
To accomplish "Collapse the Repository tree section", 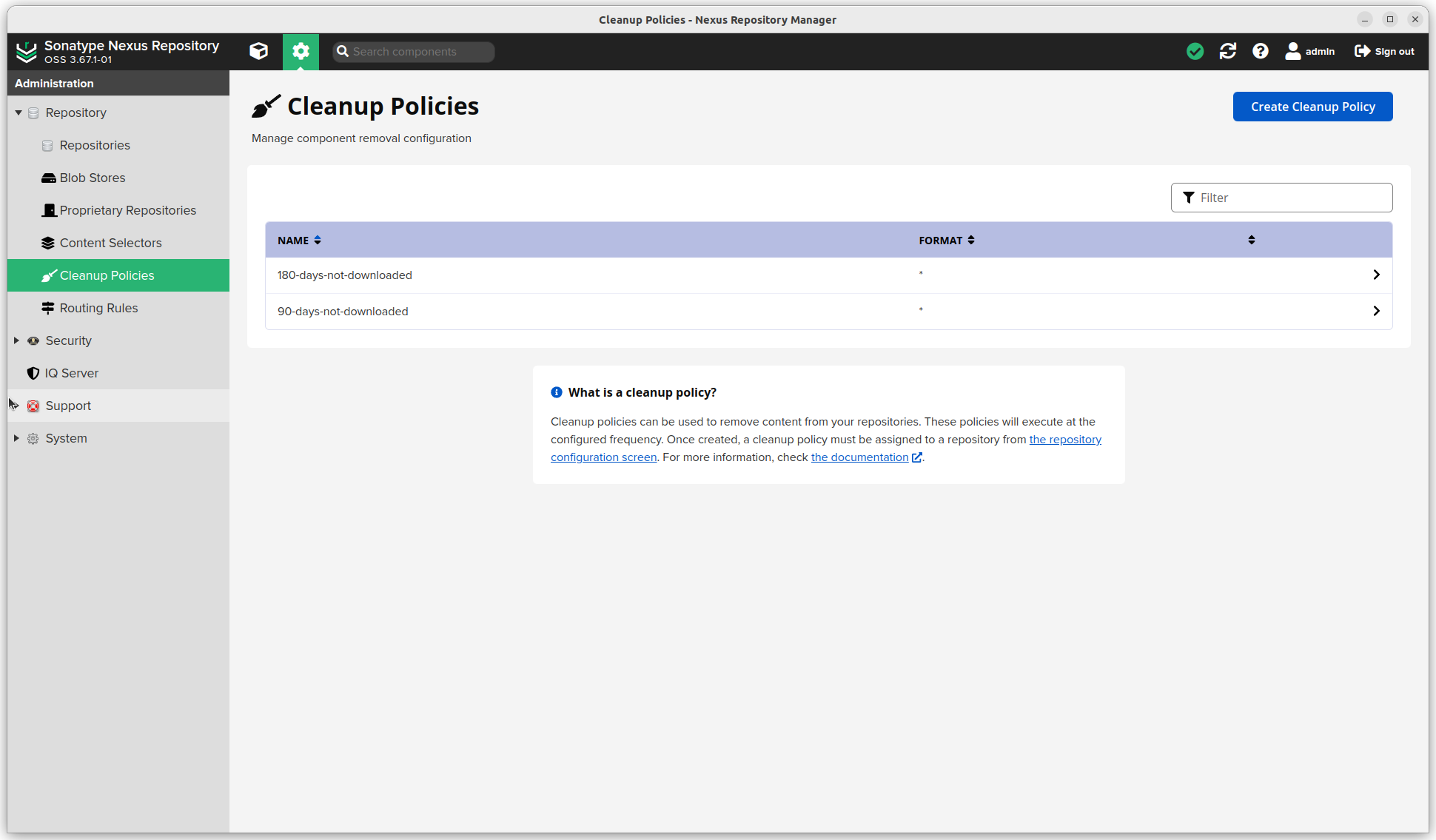I will point(18,113).
